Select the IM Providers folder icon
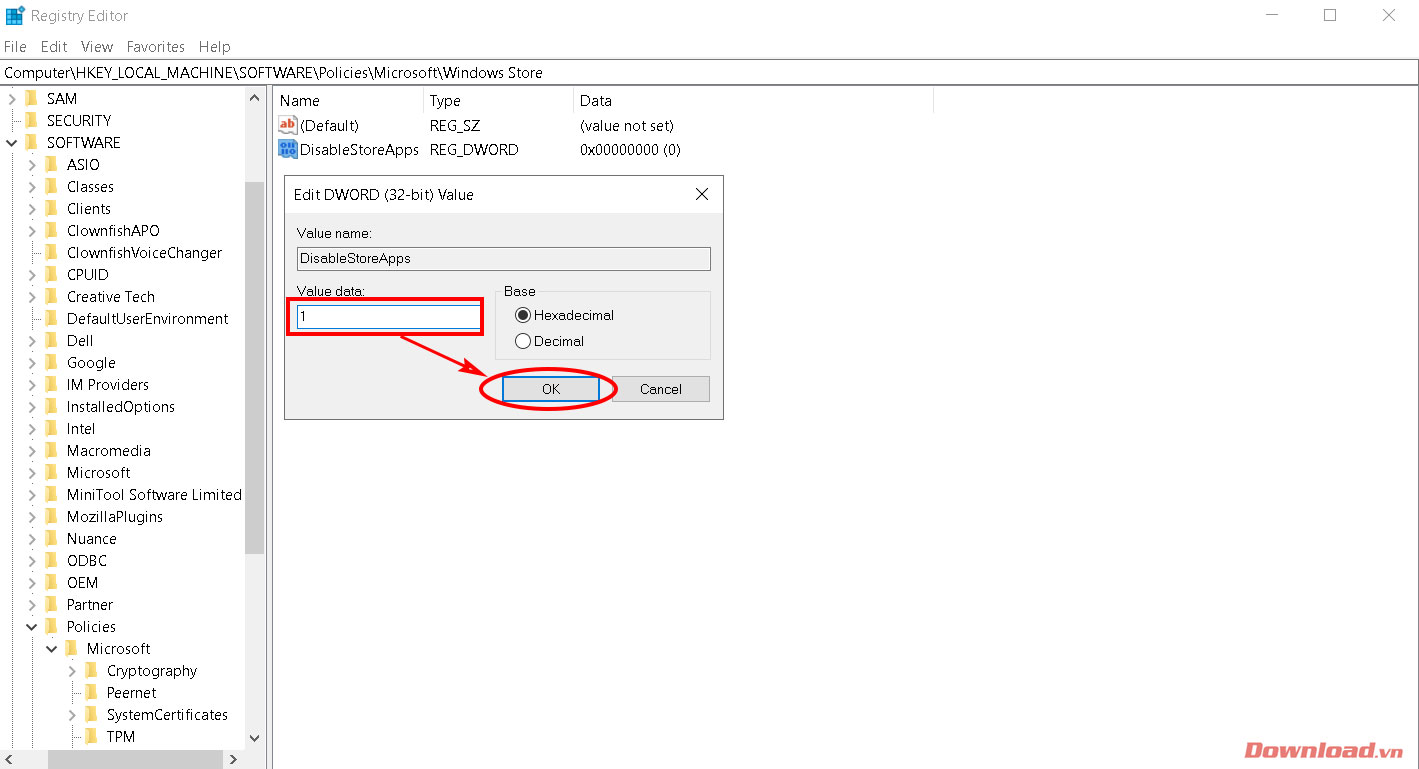1419x769 pixels. pos(51,385)
